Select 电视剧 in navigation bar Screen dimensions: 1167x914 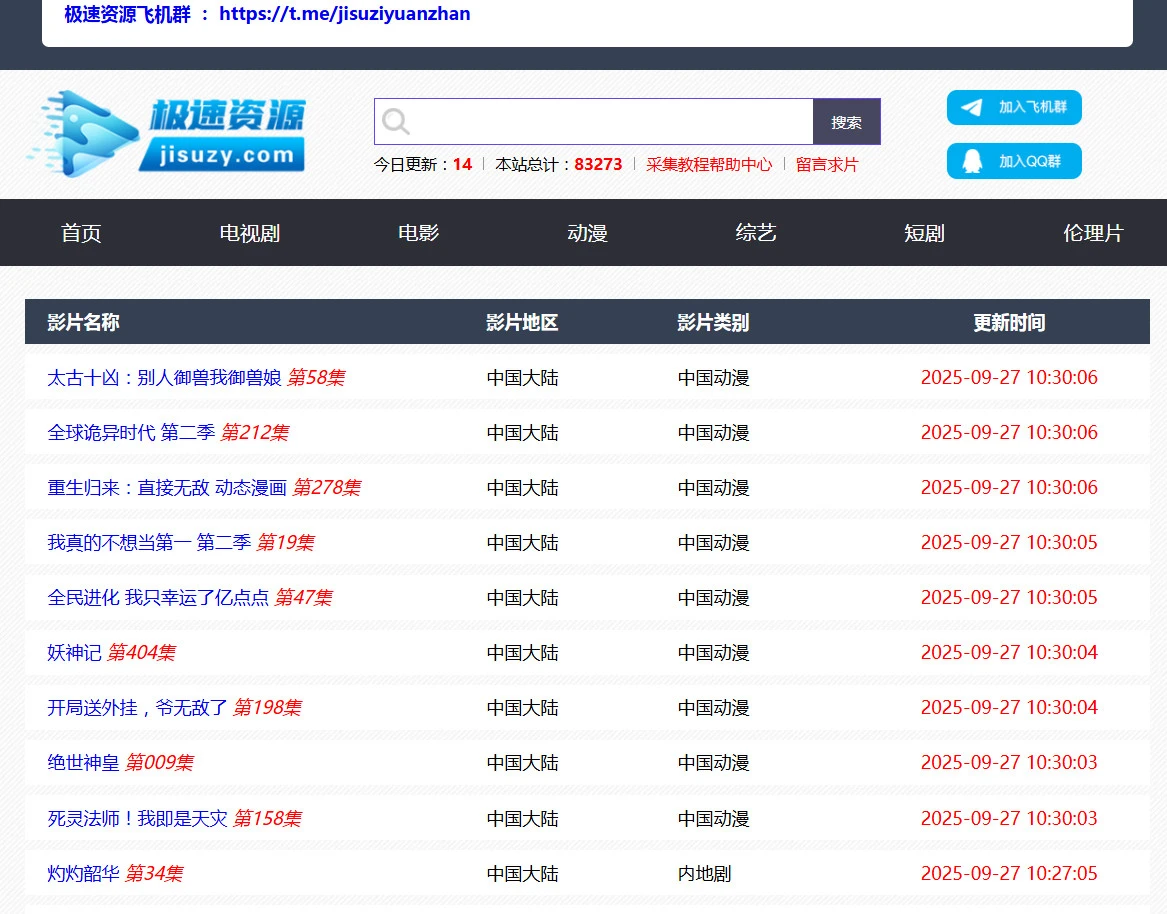click(249, 233)
